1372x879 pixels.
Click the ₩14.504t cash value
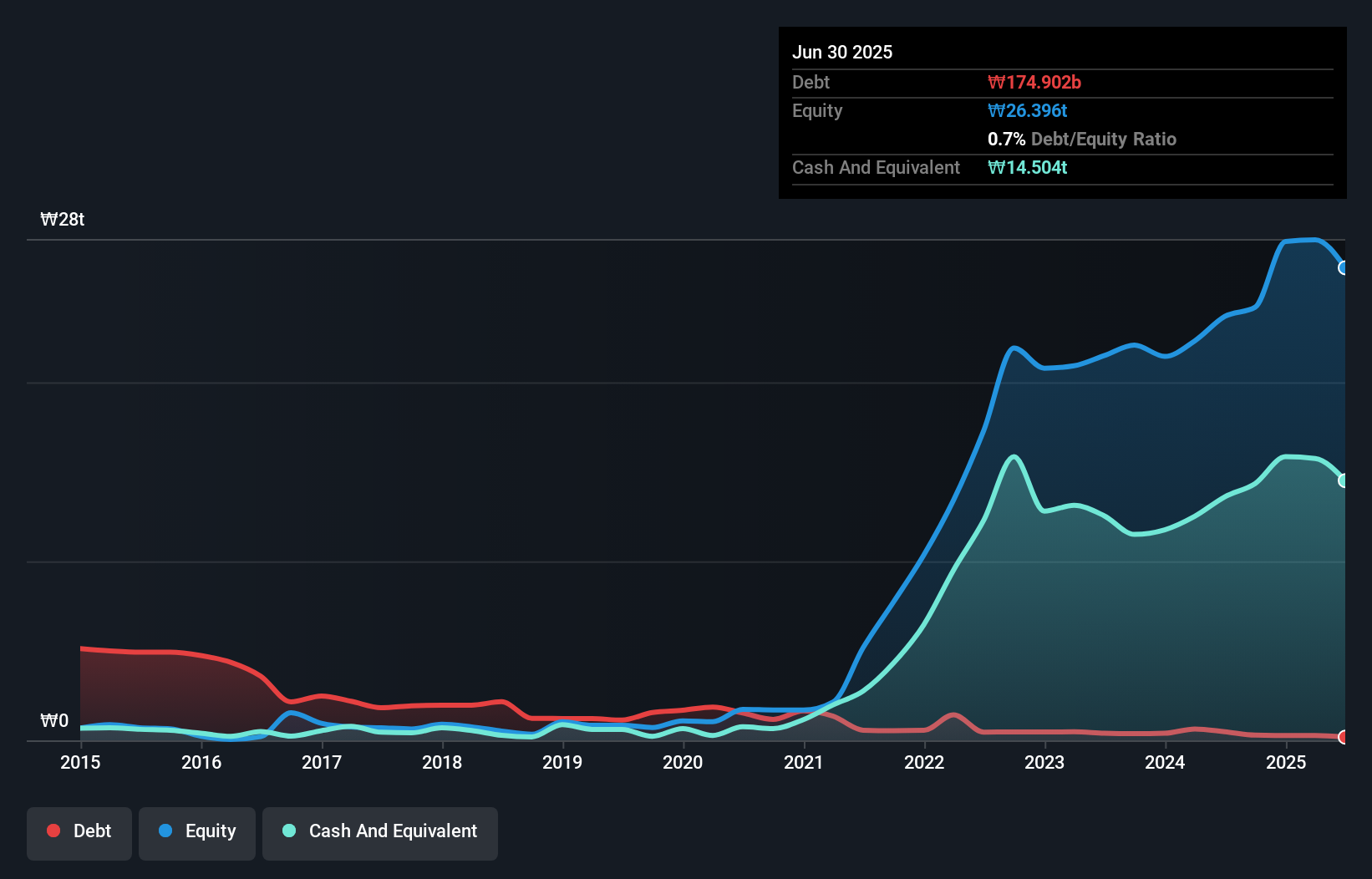click(x=1028, y=167)
